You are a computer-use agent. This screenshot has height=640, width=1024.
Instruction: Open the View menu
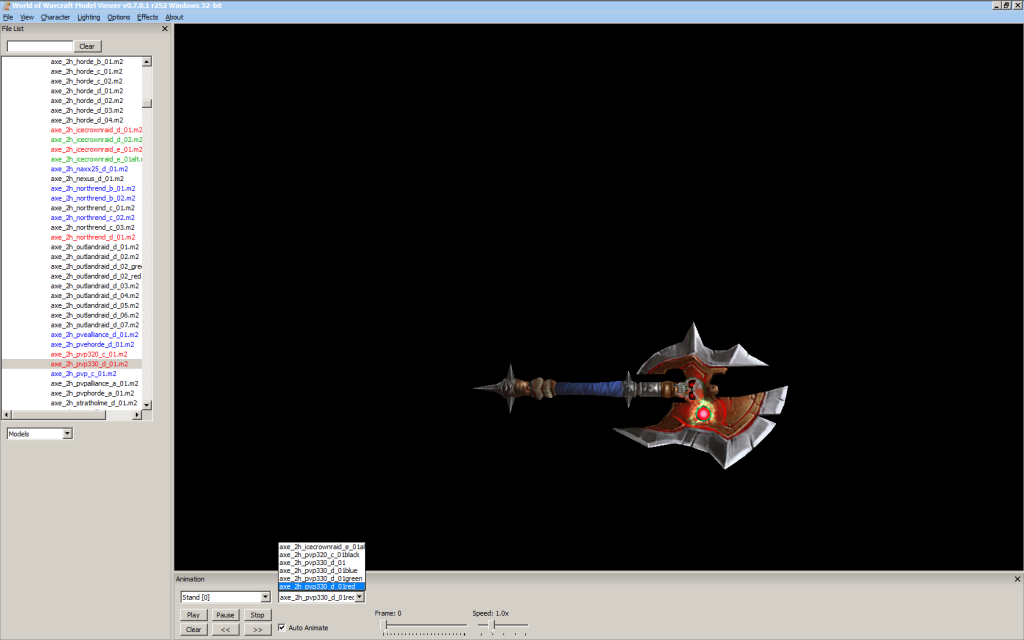(27, 18)
